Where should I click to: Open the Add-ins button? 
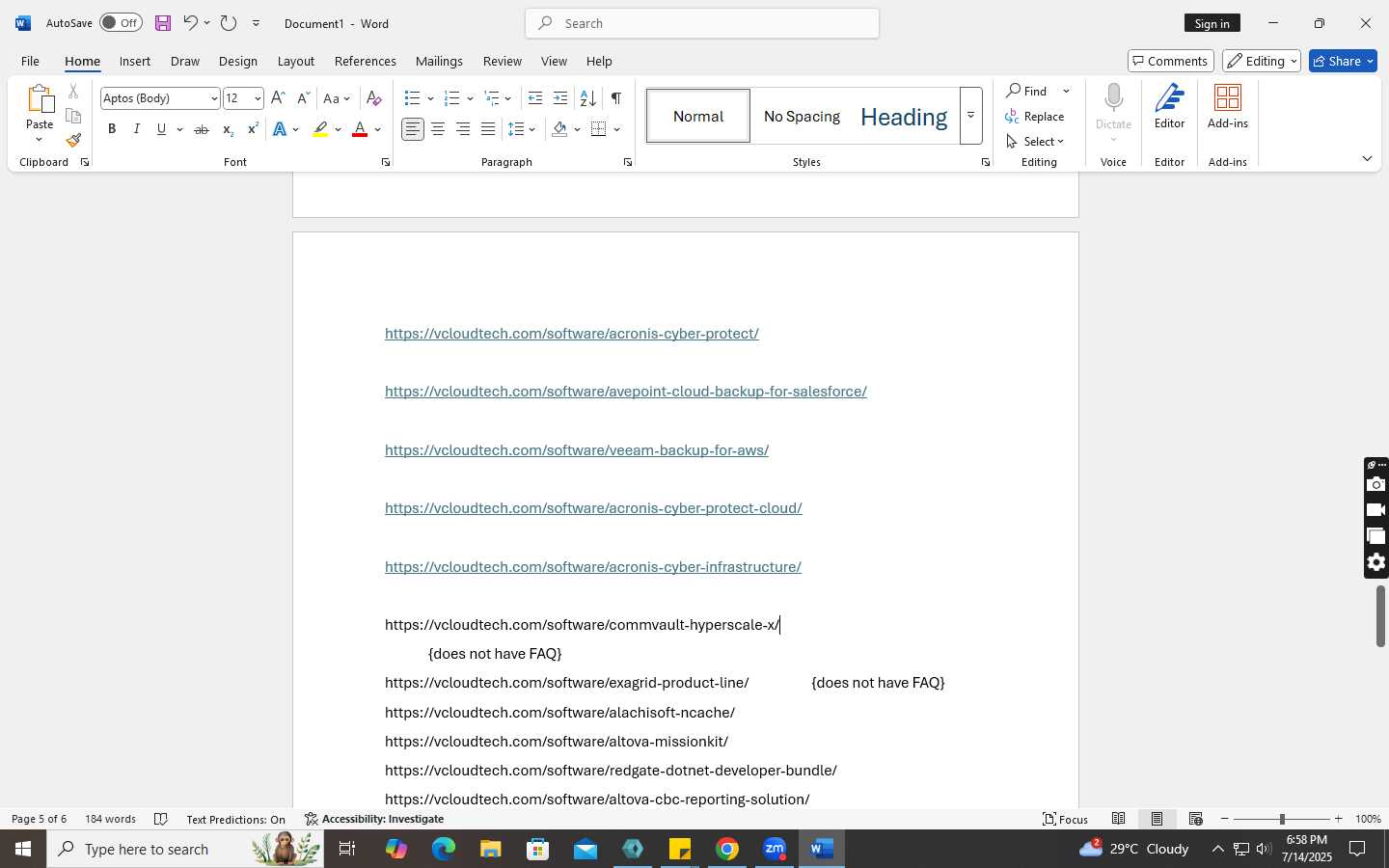(1228, 107)
